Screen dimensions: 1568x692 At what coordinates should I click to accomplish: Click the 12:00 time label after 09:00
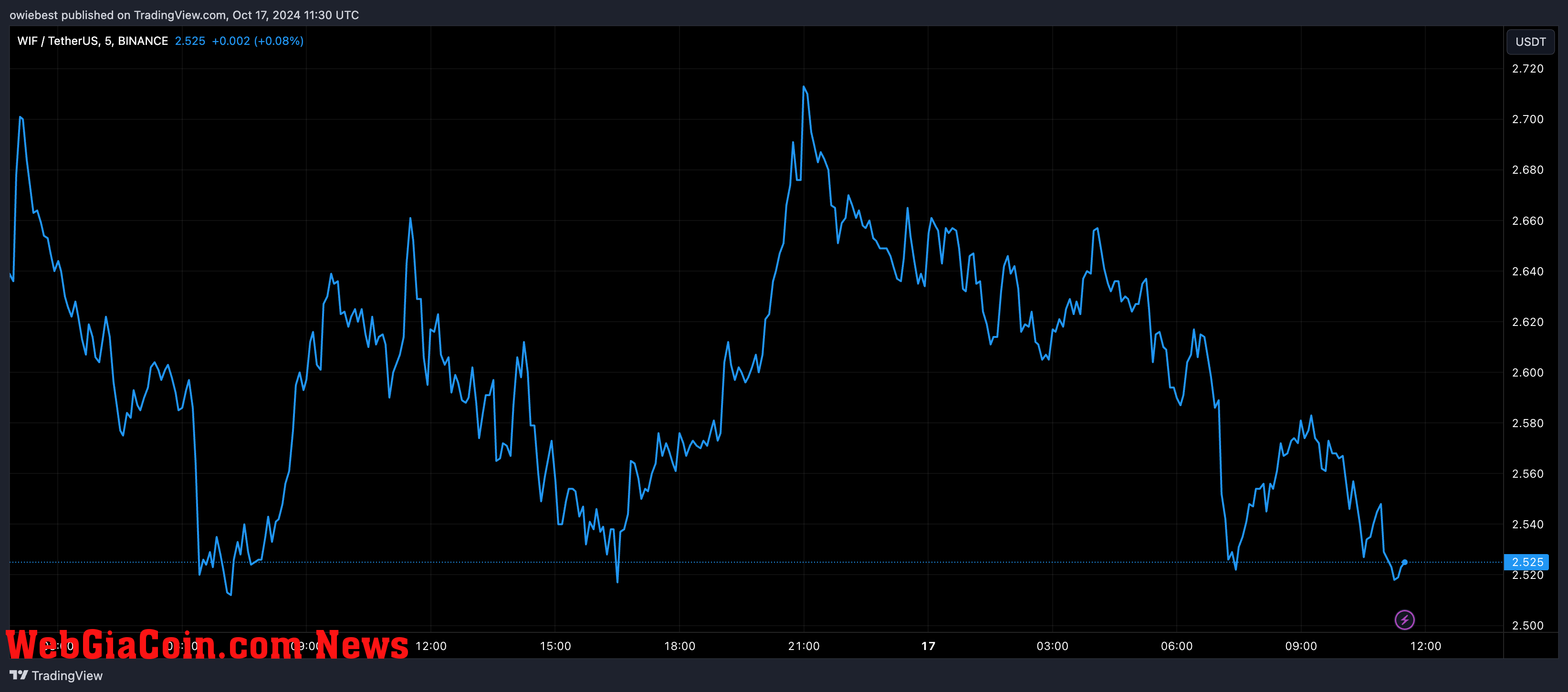click(431, 646)
